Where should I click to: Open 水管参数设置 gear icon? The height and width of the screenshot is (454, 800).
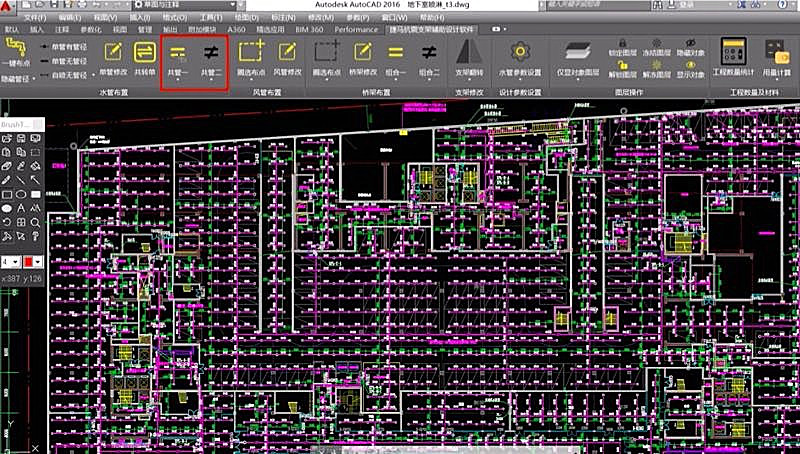point(520,52)
